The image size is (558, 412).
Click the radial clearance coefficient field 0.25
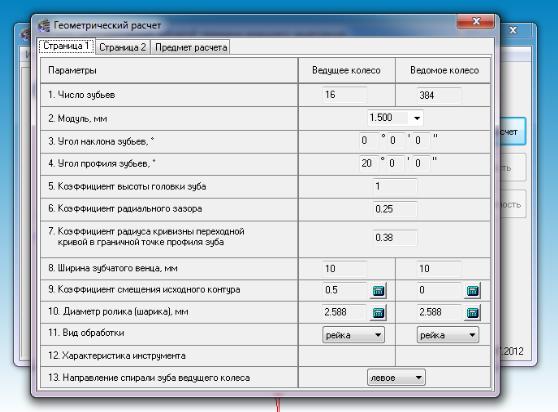tap(395, 209)
